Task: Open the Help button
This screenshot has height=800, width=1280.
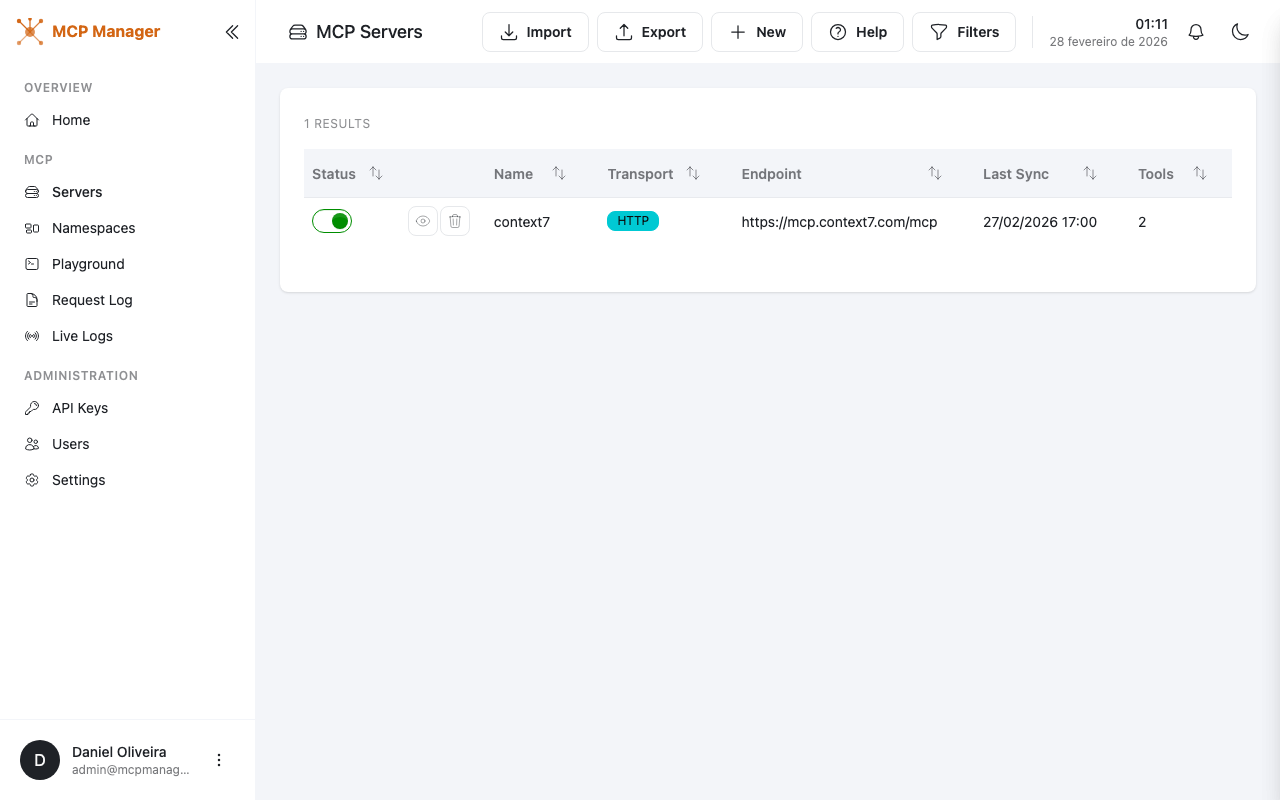Action: pyautogui.click(x=857, y=32)
